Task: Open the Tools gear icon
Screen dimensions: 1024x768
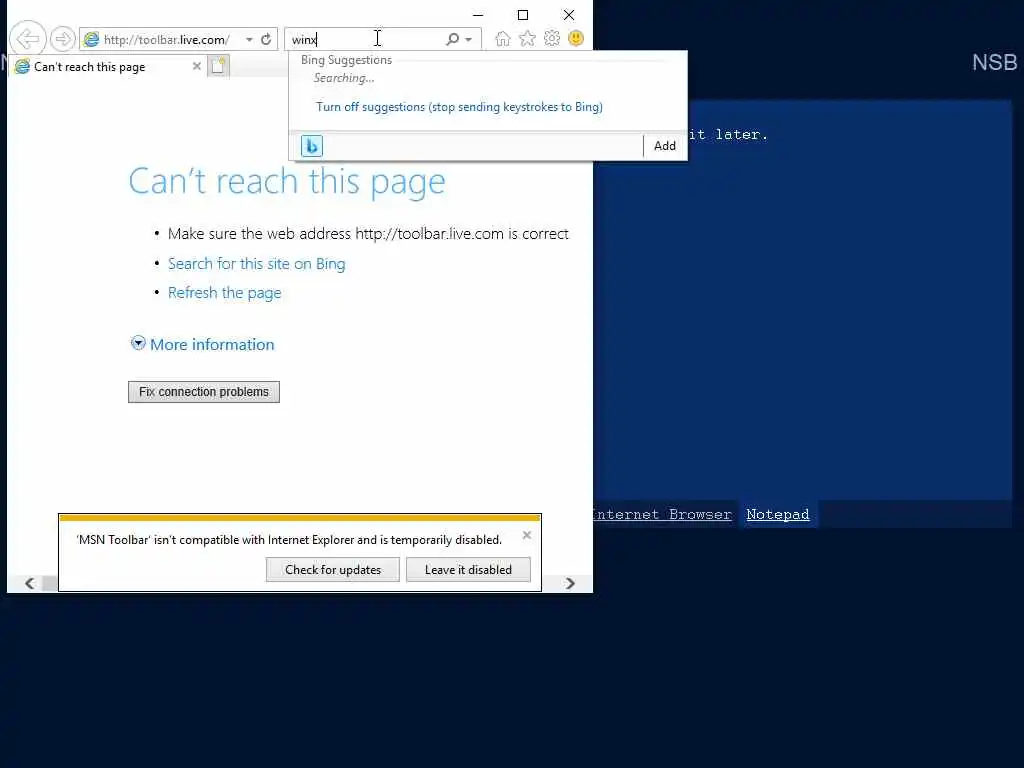Action: pos(552,39)
